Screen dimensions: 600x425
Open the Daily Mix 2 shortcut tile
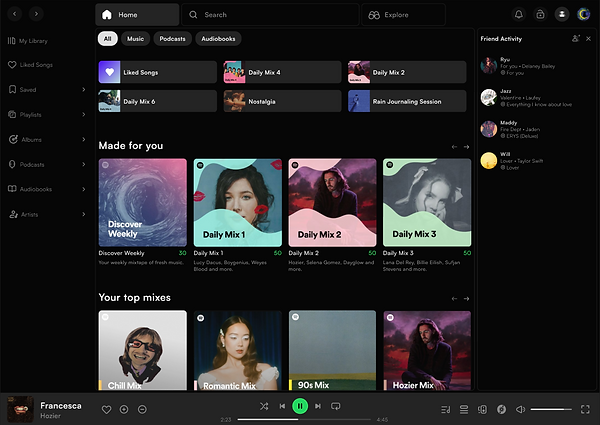coord(407,72)
